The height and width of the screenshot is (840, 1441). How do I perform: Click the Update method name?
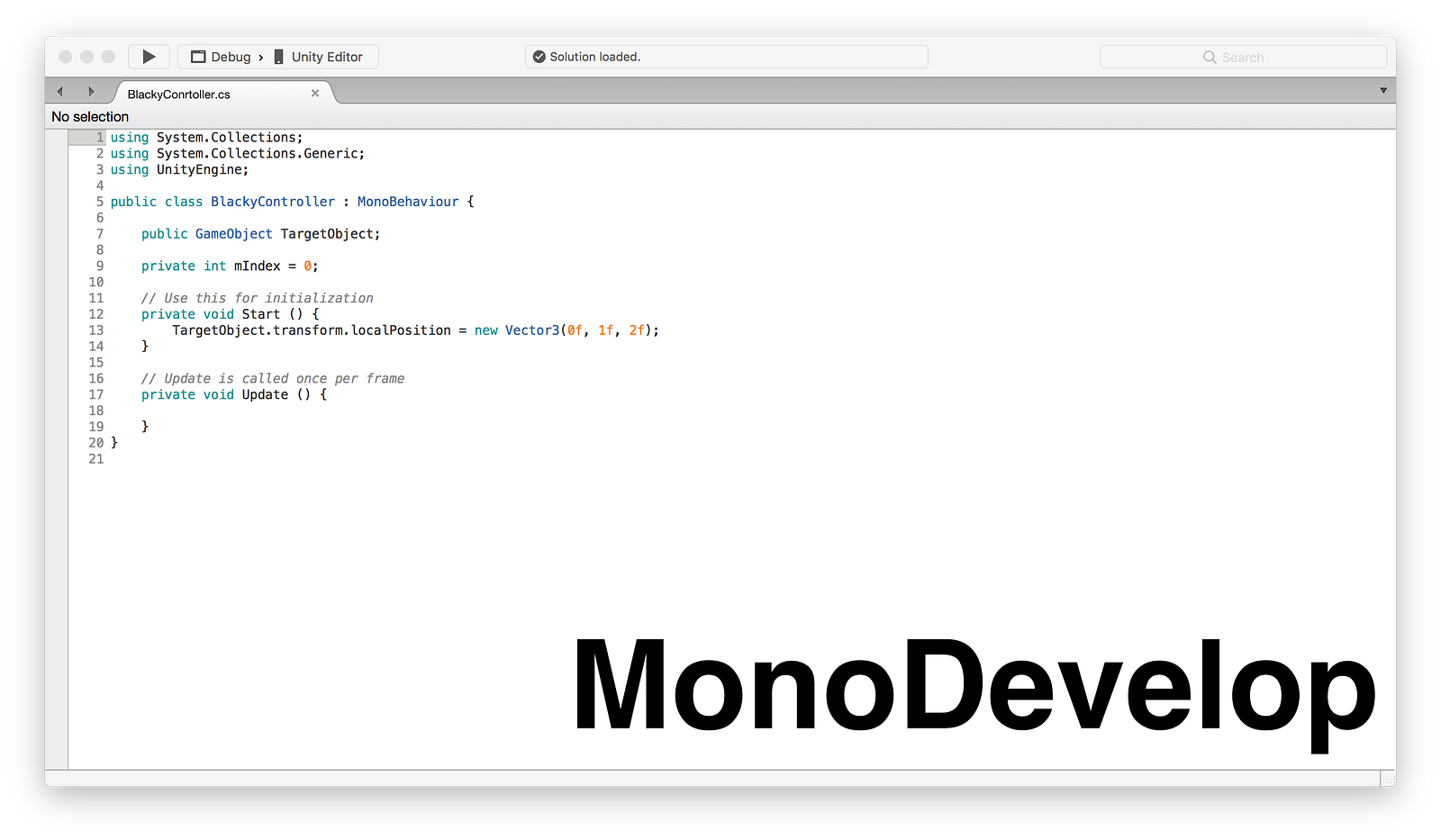coord(265,395)
